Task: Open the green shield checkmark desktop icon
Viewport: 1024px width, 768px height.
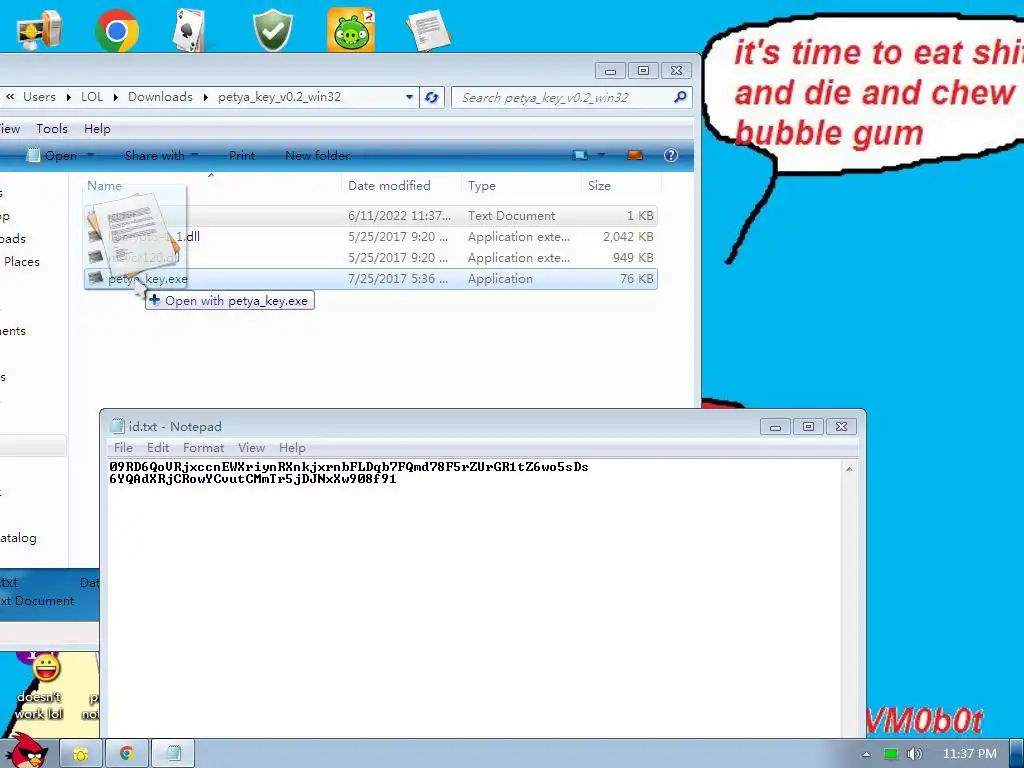Action: tap(272, 30)
